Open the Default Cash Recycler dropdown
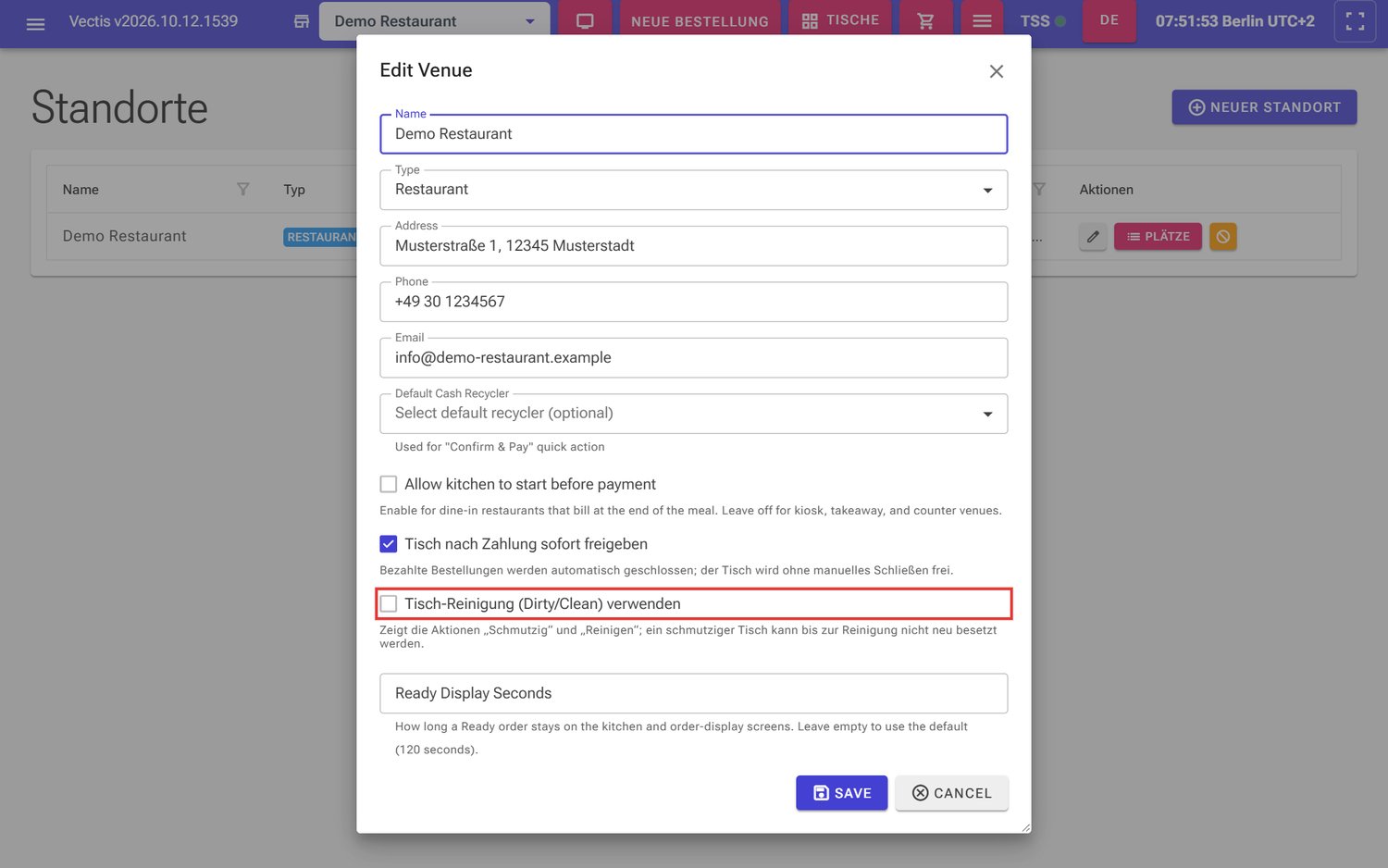This screenshot has height=868, width=1388. click(x=693, y=414)
